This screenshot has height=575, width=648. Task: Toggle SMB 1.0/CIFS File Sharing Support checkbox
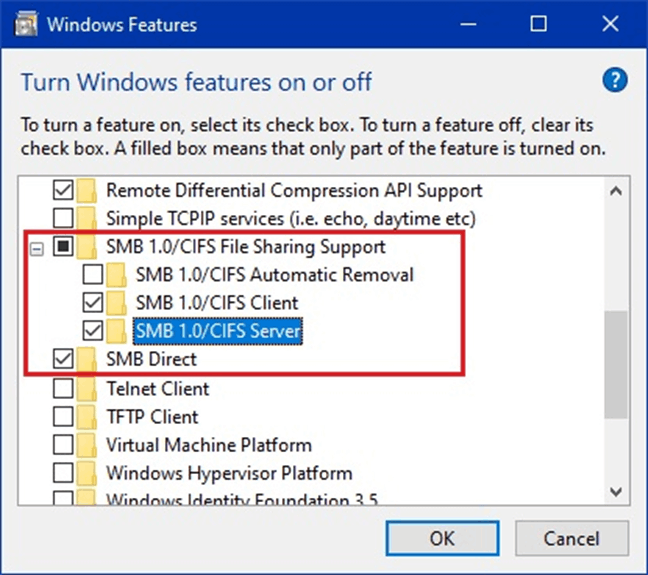click(x=63, y=246)
